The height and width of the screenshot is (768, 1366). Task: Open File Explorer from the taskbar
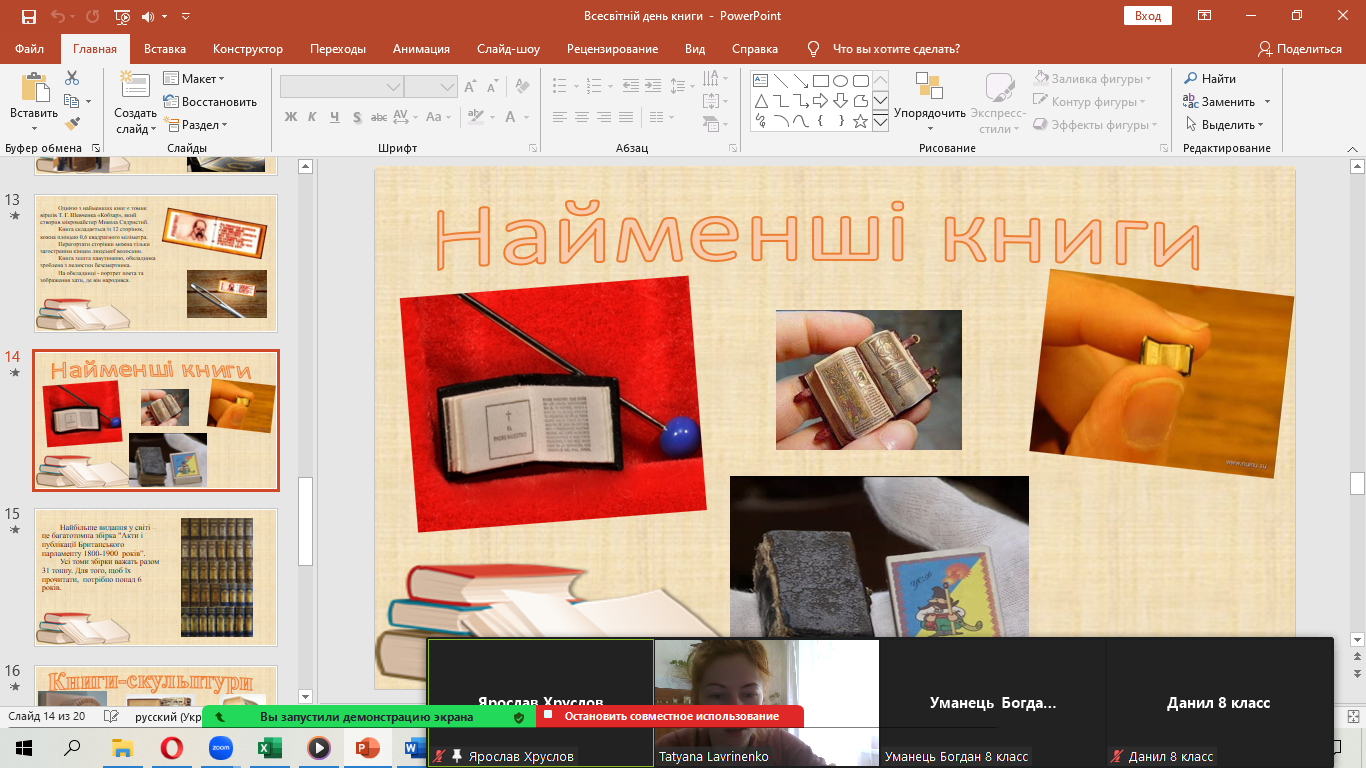click(123, 747)
